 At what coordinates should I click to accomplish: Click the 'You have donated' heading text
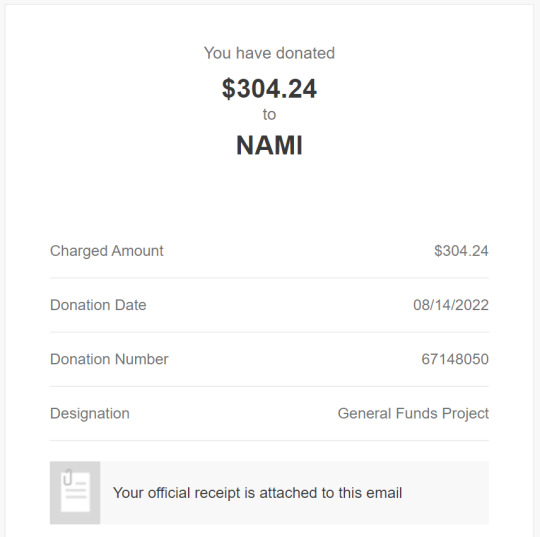click(x=269, y=53)
